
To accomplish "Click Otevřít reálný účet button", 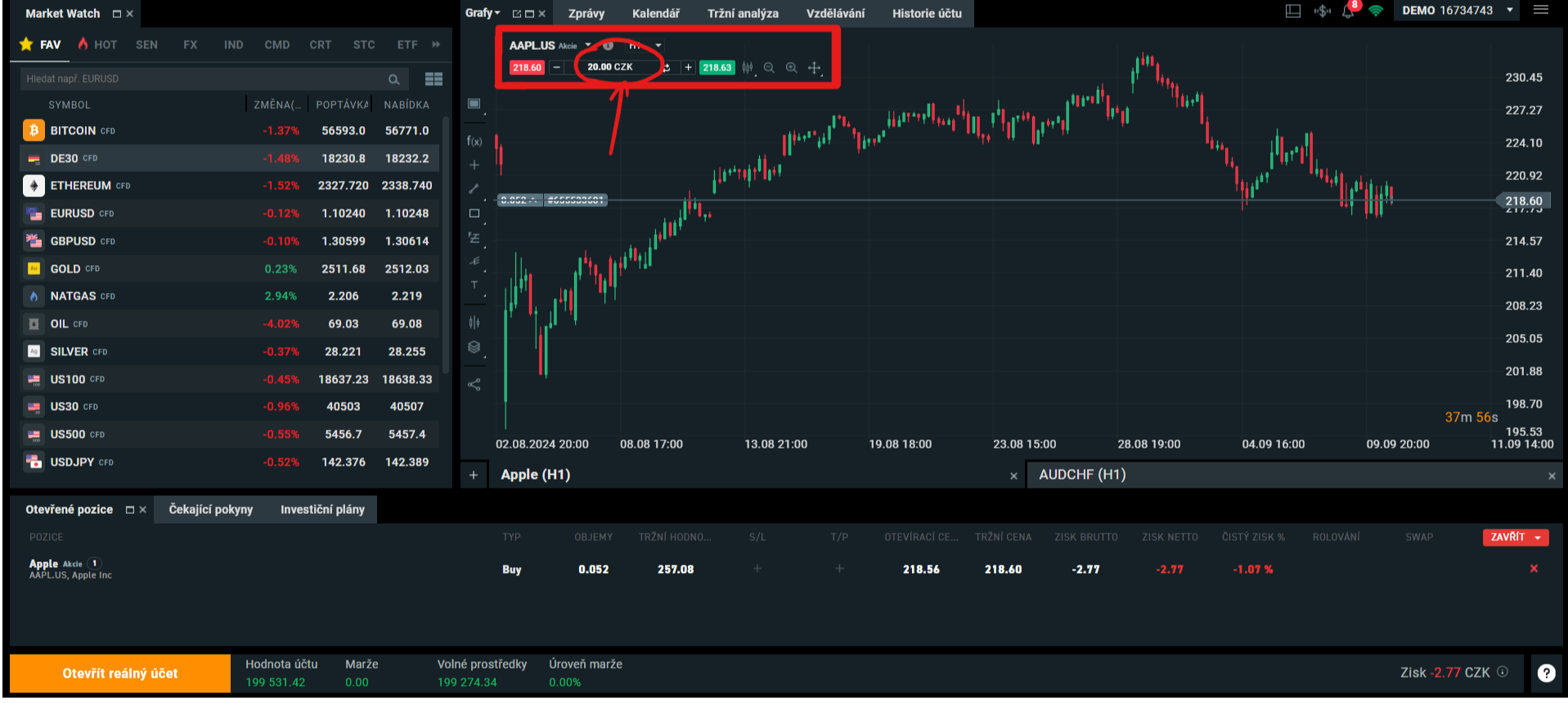I will pyautogui.click(x=120, y=673).
